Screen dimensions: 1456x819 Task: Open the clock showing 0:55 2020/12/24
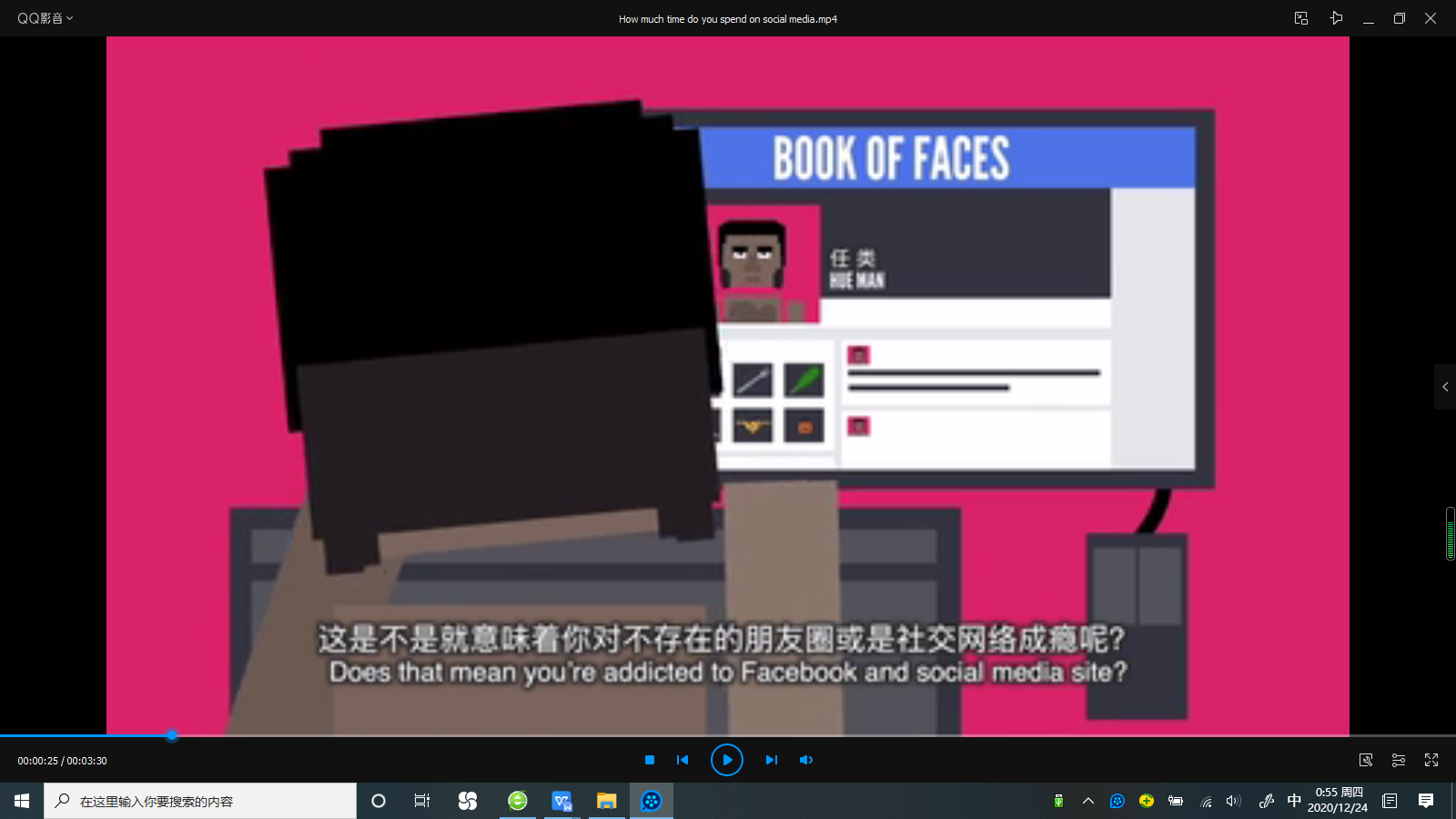[x=1338, y=800]
